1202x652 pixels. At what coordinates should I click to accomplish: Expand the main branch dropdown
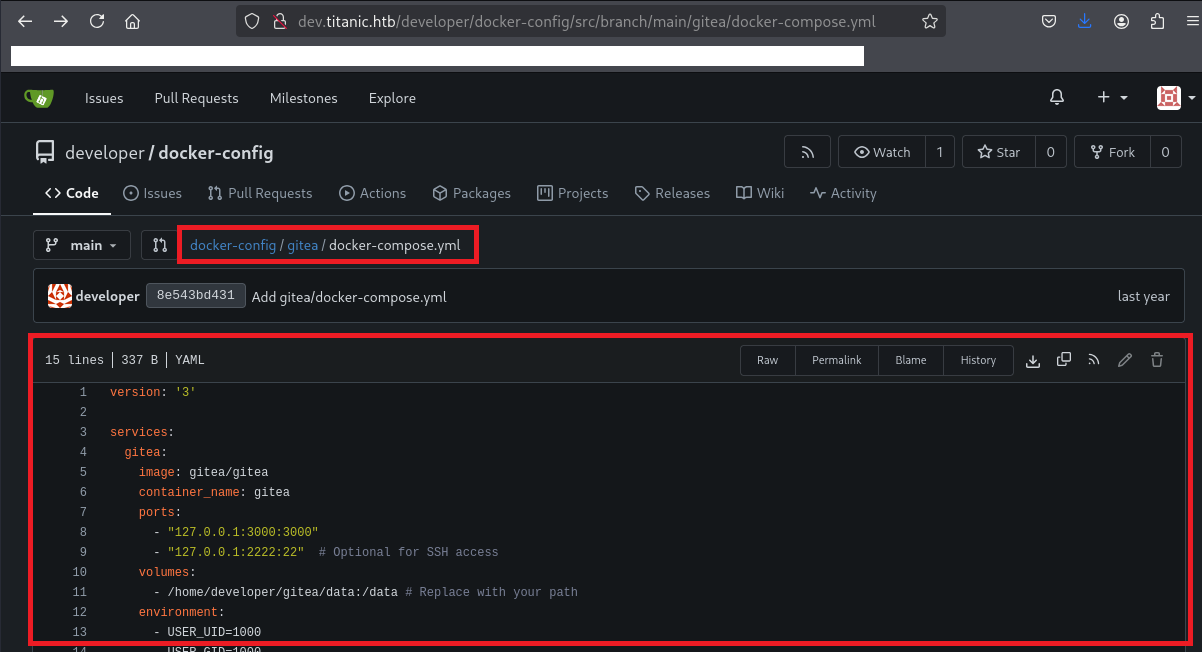pyautogui.click(x=82, y=245)
